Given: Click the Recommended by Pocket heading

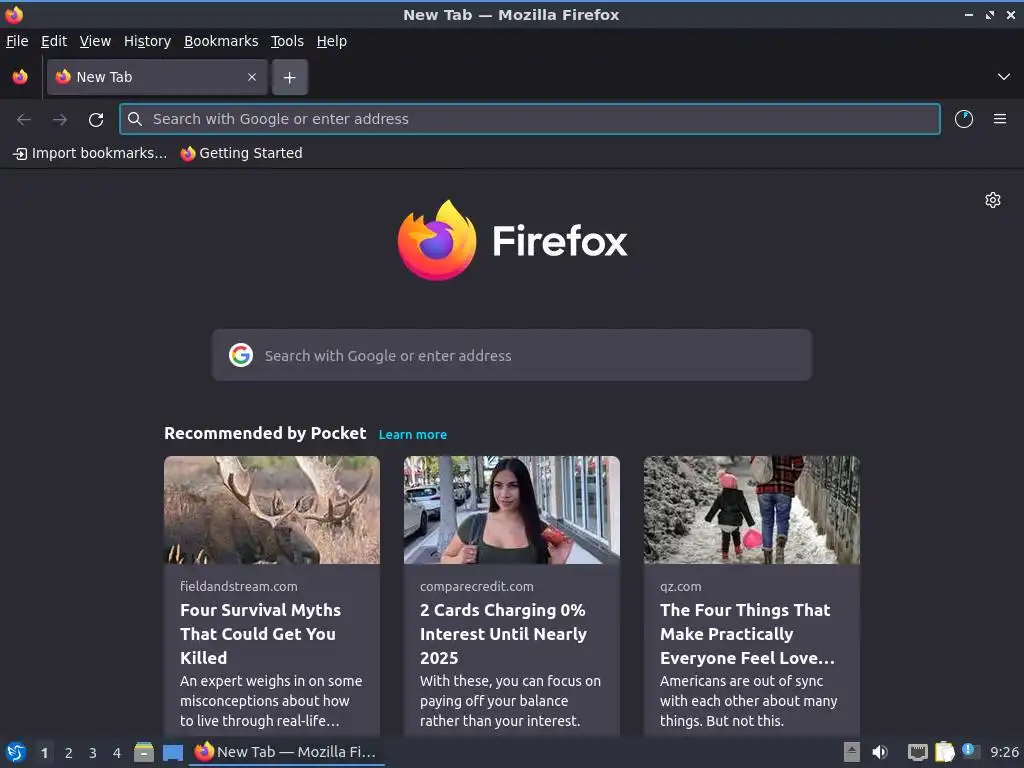Looking at the screenshot, I should click(265, 433).
